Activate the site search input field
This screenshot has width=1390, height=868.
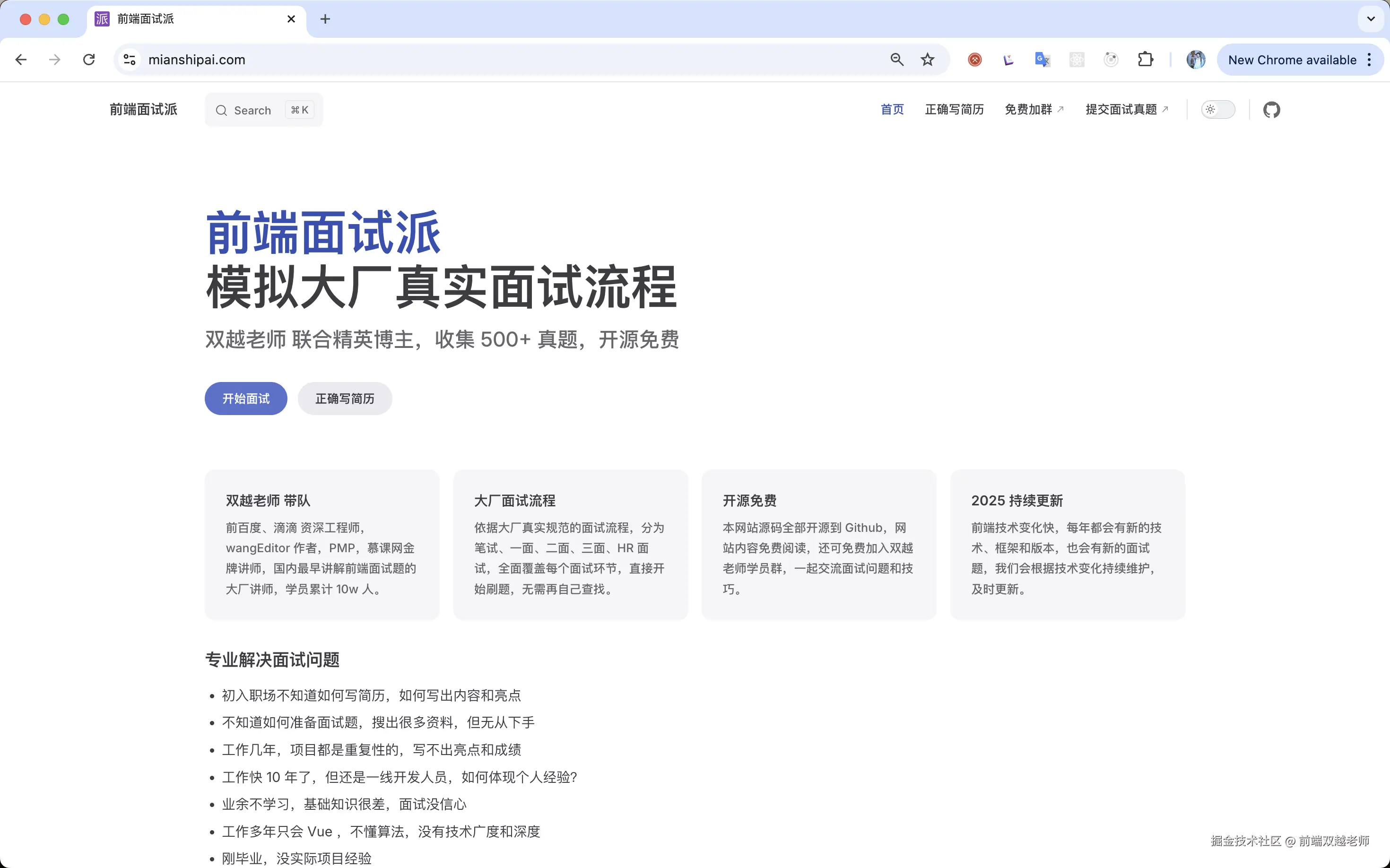[x=263, y=110]
